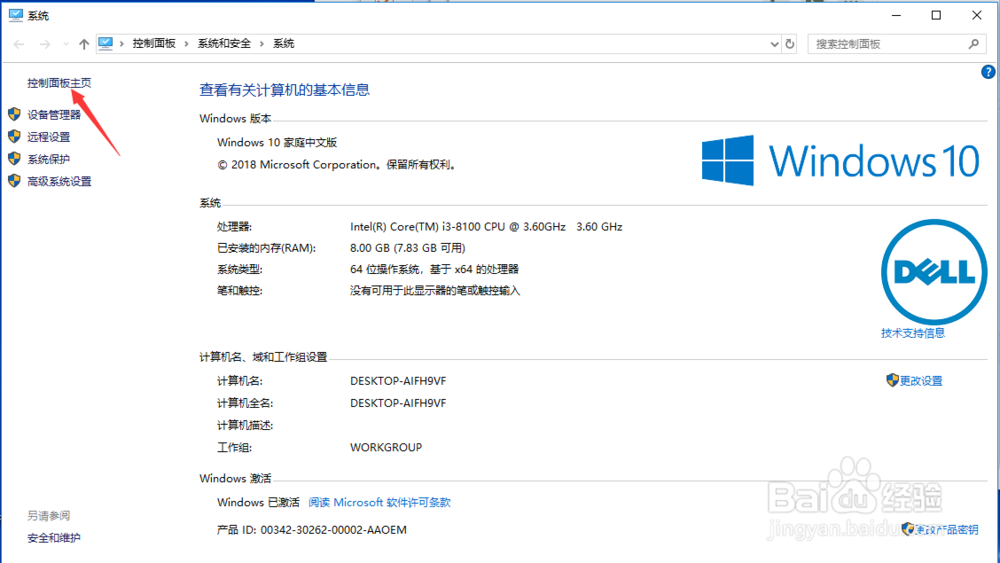1000x563 pixels.
Task: Select 系统 breadcrumb
Action: [284, 43]
